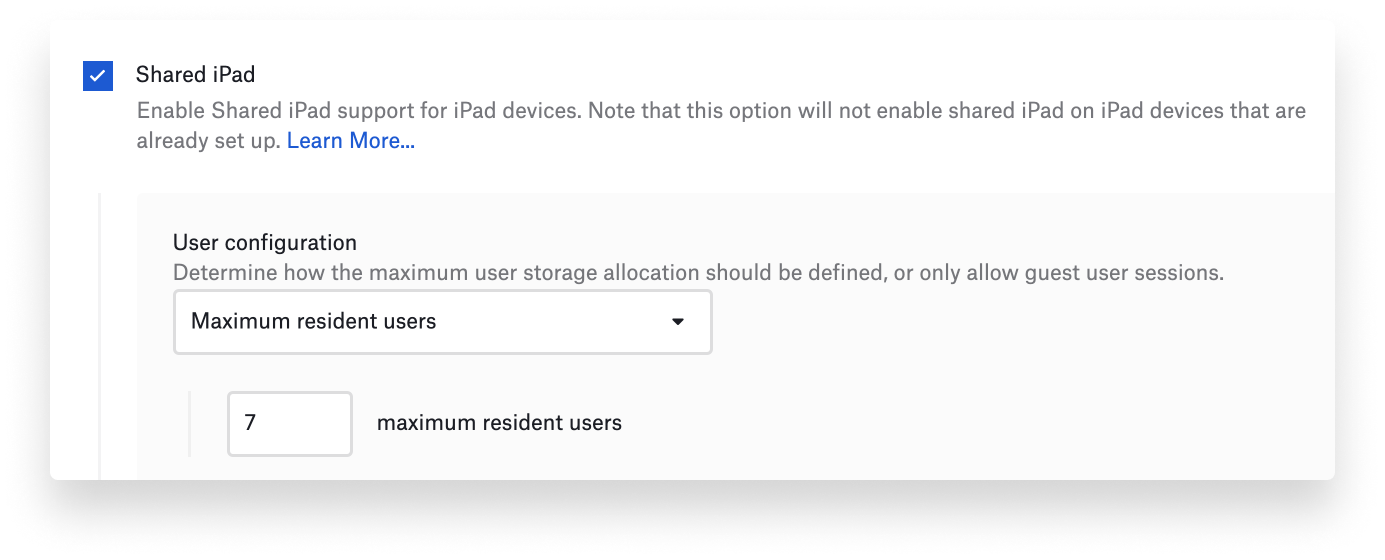Click empty gray panel area right of dropdown
The width and height of the screenshot is (1385, 560).
click(1020, 322)
